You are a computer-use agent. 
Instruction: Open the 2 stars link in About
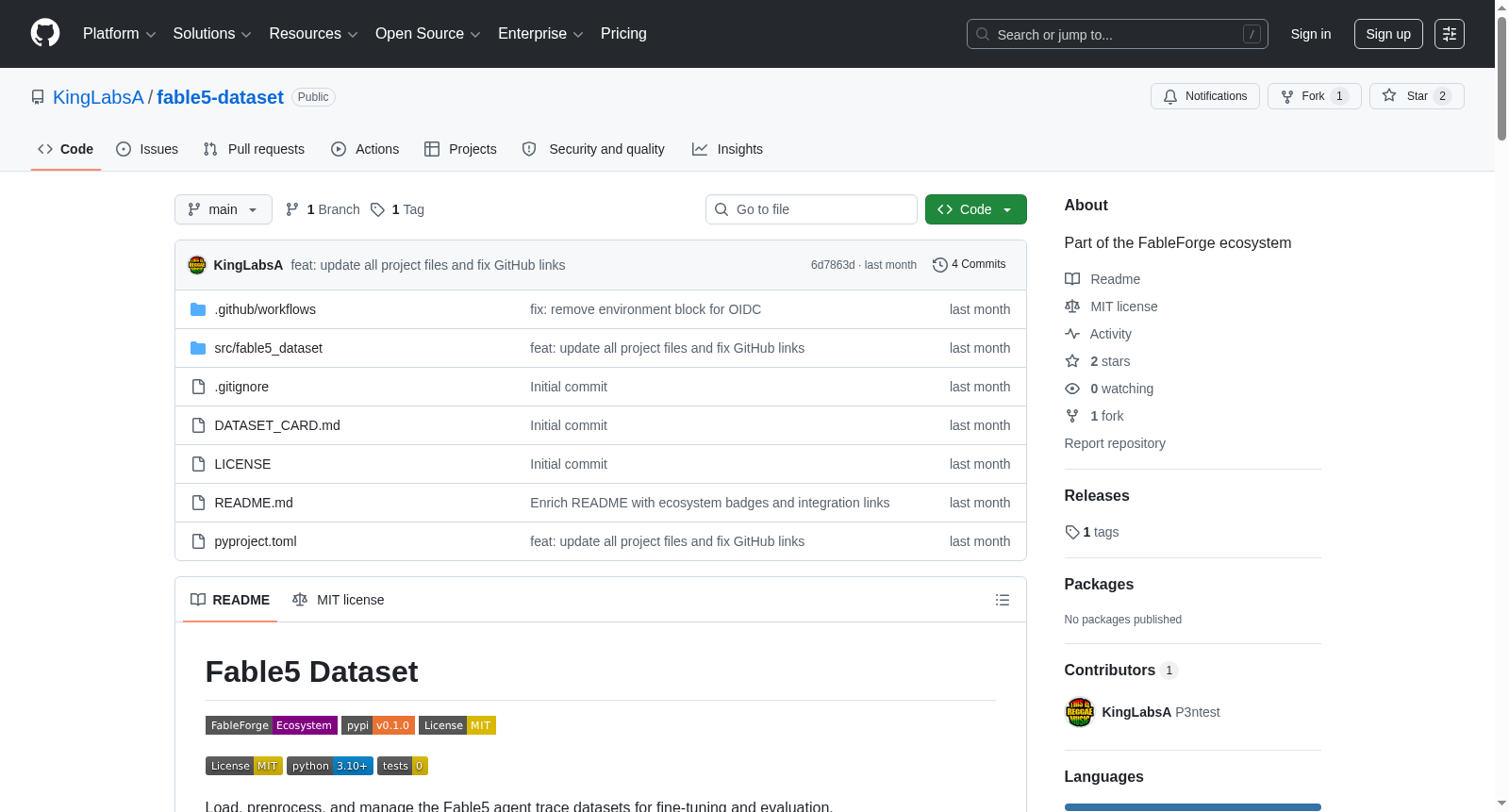[1110, 361]
